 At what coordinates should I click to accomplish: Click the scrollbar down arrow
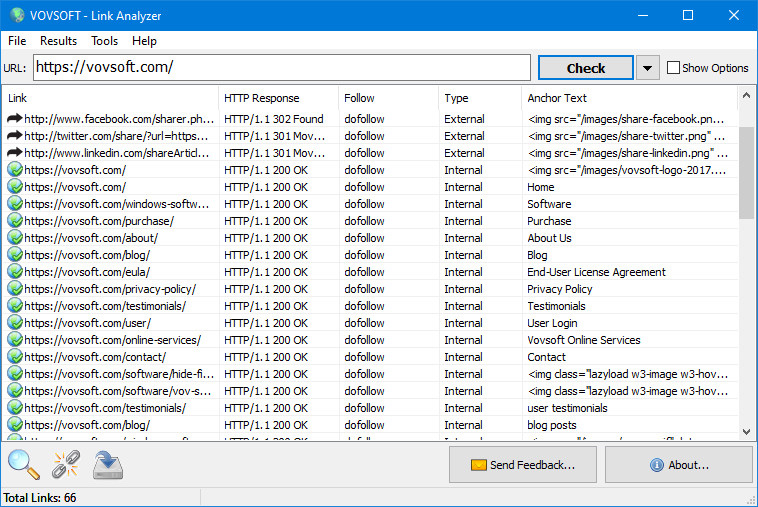pyautogui.click(x=746, y=432)
